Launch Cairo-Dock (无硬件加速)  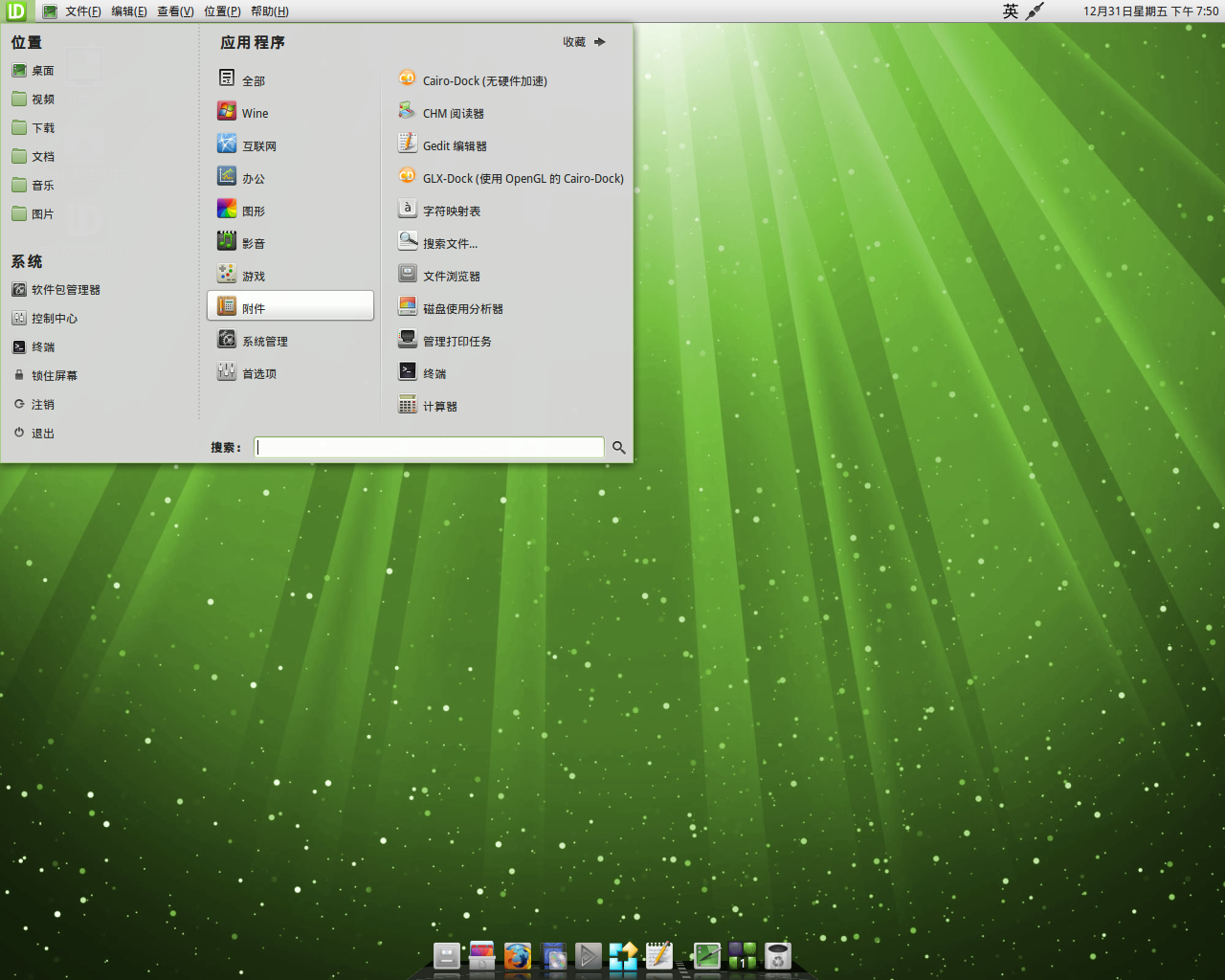point(473,80)
